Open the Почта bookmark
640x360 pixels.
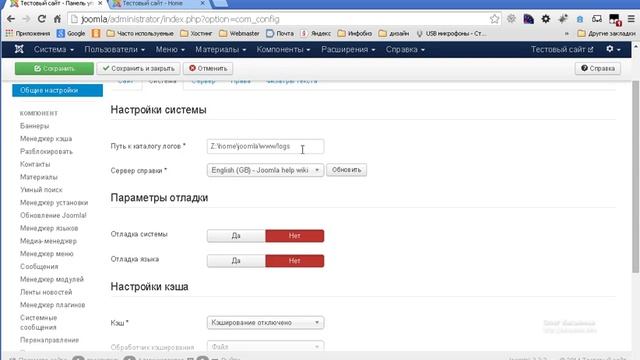click(280, 33)
